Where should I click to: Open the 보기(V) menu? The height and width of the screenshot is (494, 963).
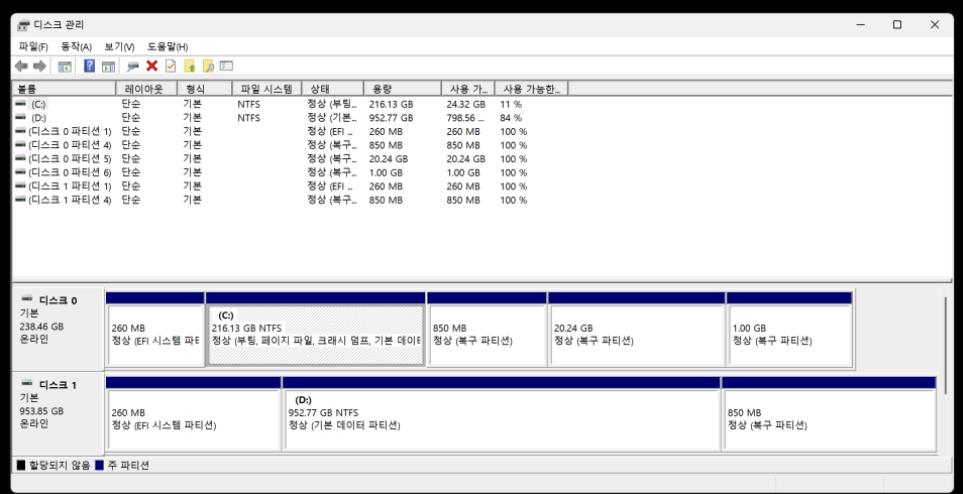119,47
